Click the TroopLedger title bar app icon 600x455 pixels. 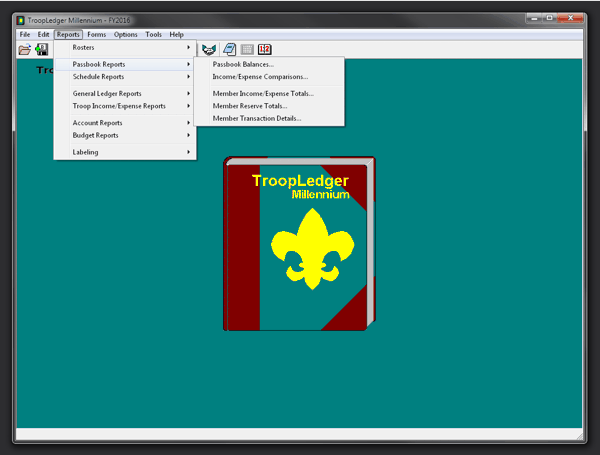[21, 20]
